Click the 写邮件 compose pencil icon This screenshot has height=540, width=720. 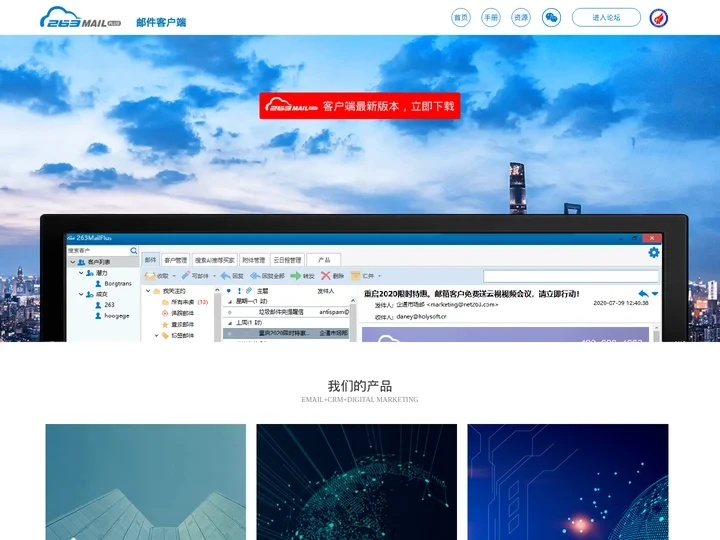185,276
